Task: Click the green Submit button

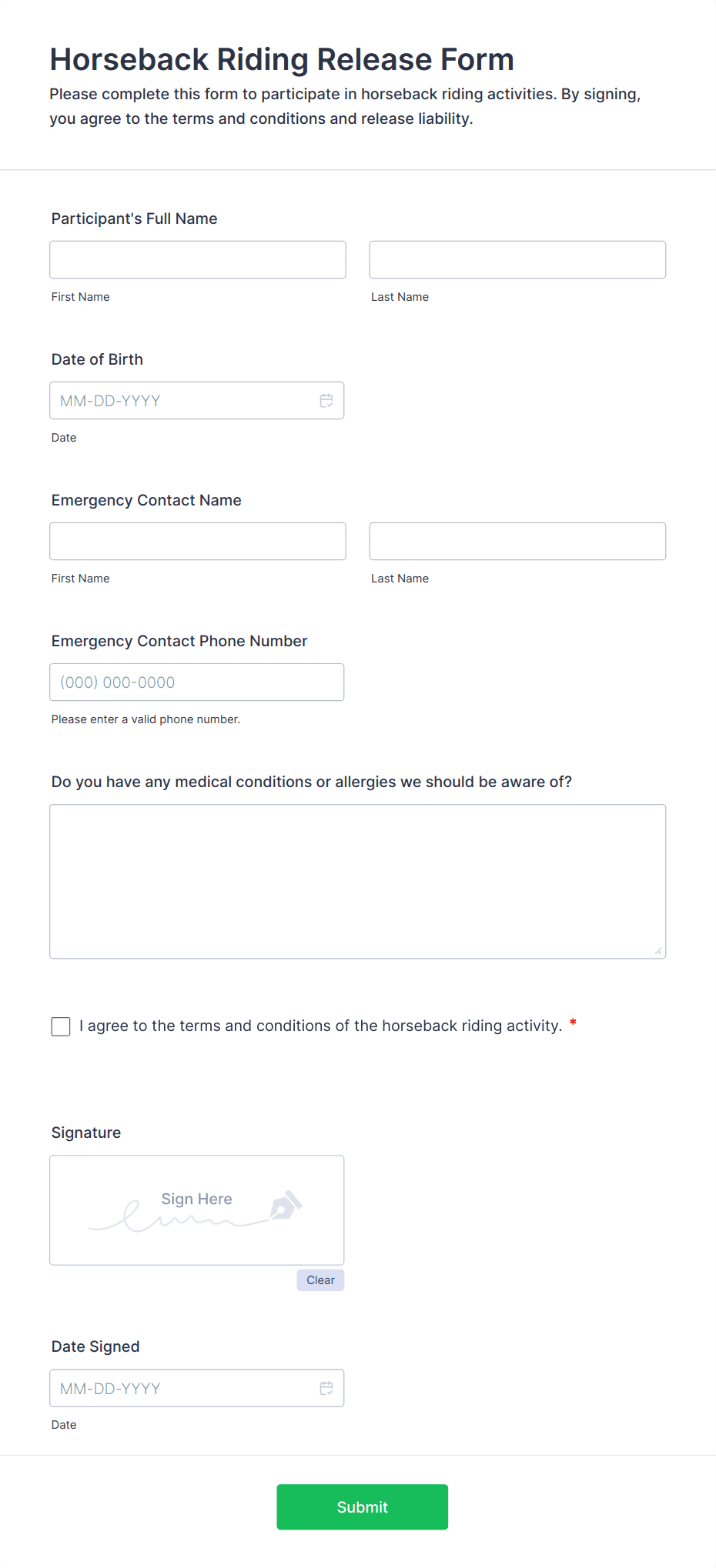Action: tap(362, 1506)
